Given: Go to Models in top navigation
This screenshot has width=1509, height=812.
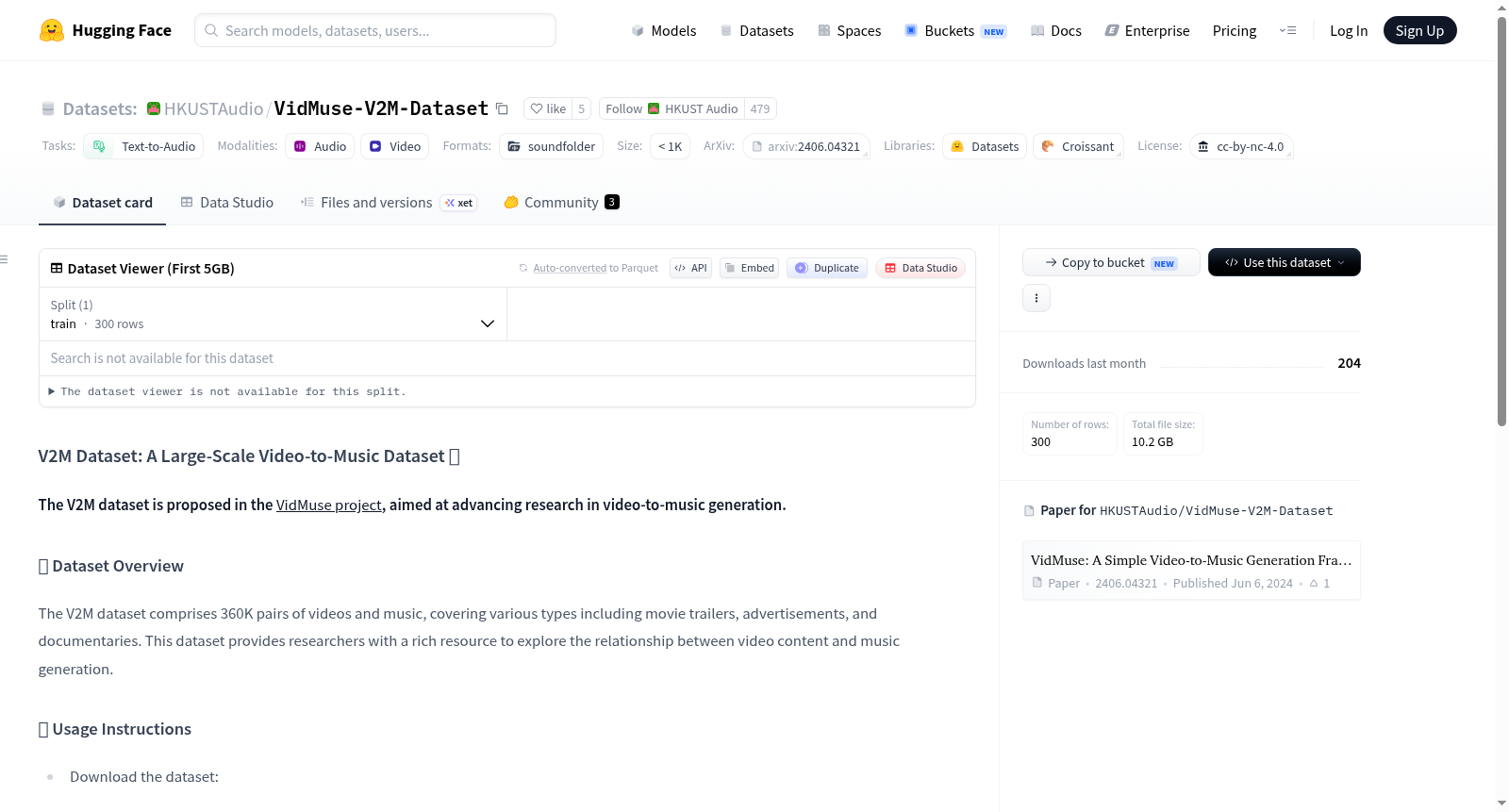Looking at the screenshot, I should [664, 30].
